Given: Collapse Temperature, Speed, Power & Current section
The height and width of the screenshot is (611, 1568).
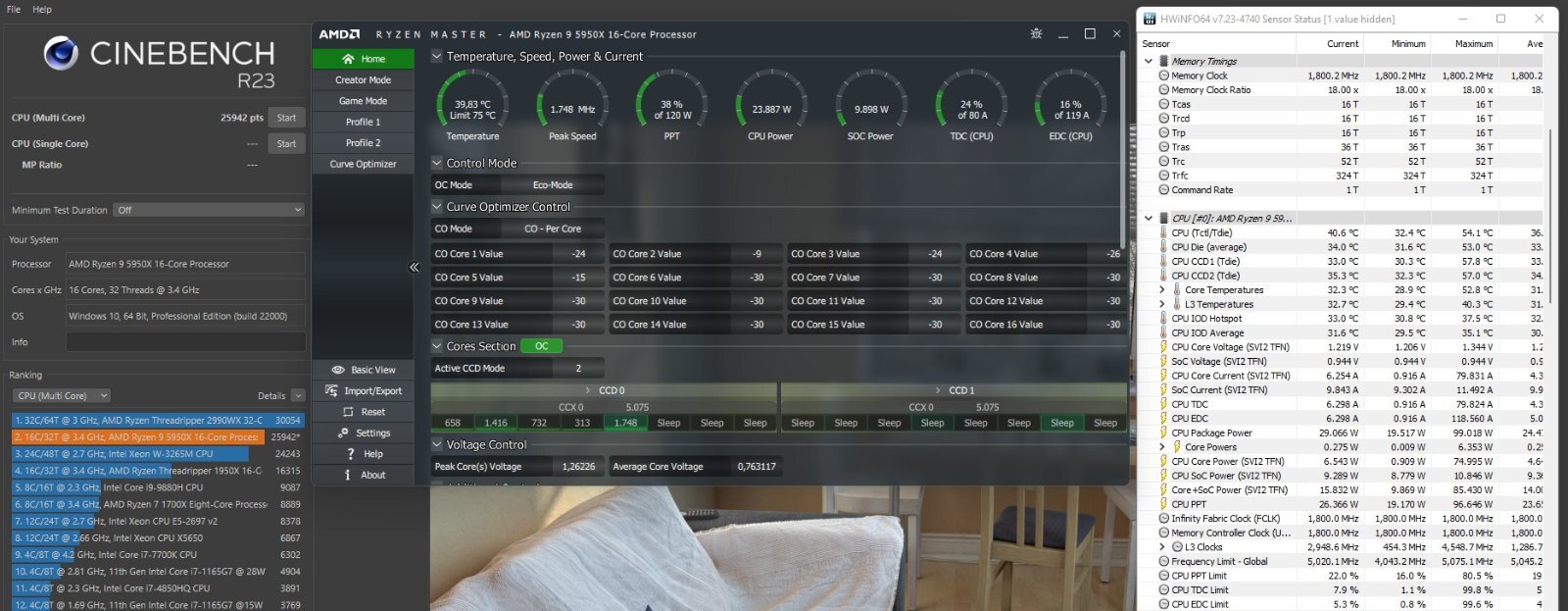Looking at the screenshot, I should pos(437,57).
